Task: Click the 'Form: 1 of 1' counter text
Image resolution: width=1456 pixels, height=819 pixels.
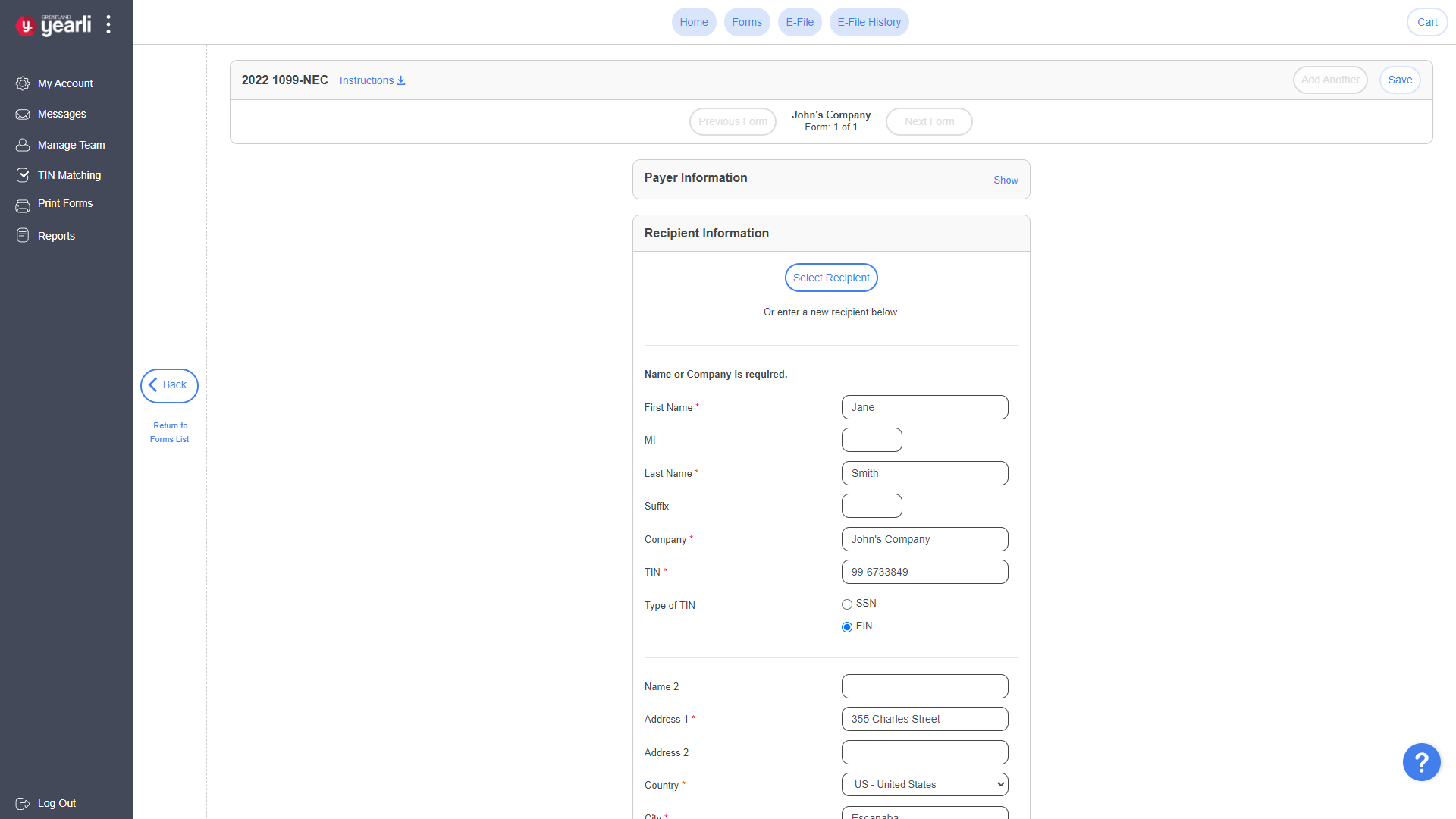Action: [x=831, y=127]
